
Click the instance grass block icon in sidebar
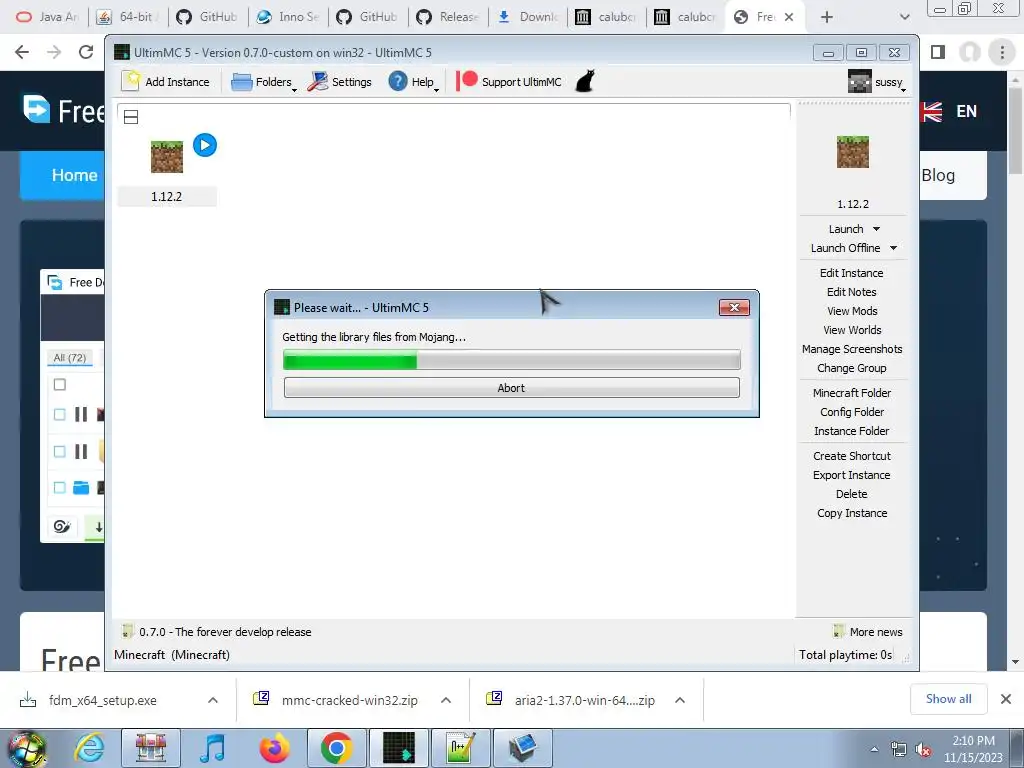pos(853,152)
